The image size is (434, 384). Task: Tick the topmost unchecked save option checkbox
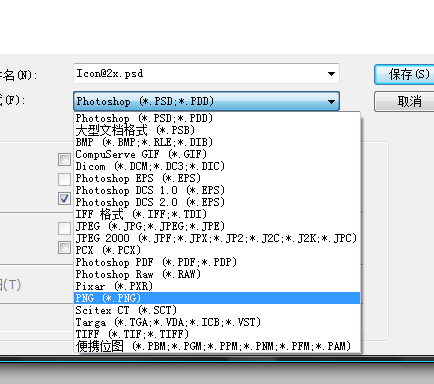click(64, 159)
